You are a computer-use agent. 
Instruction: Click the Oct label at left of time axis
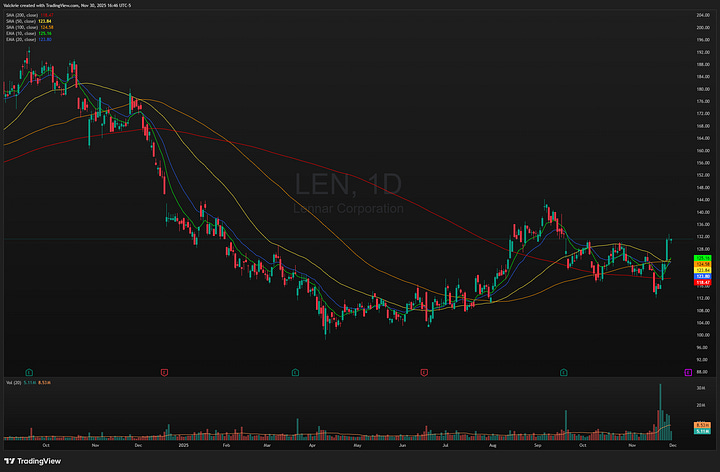coord(45,445)
